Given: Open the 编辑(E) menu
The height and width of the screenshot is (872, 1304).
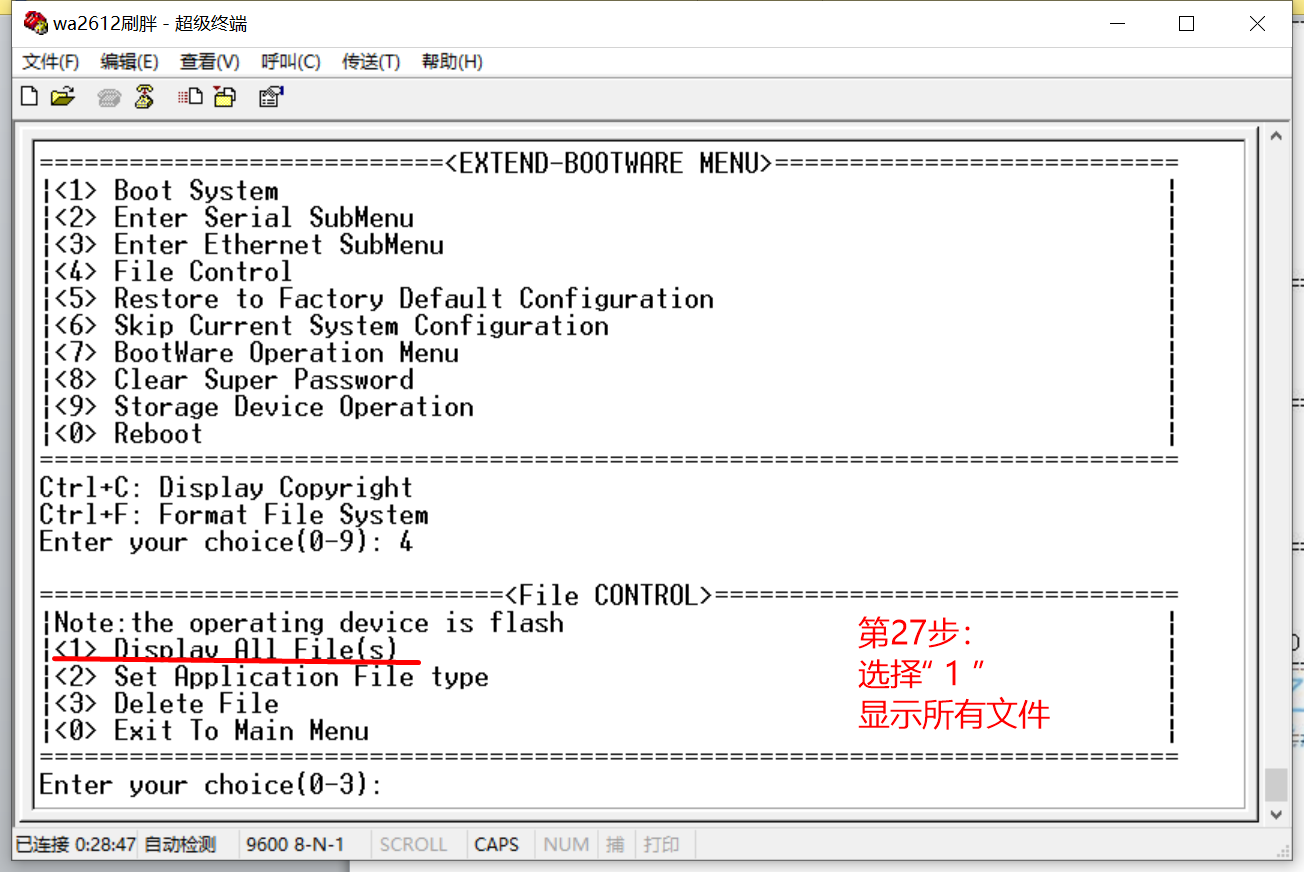Looking at the screenshot, I should pos(130,62).
